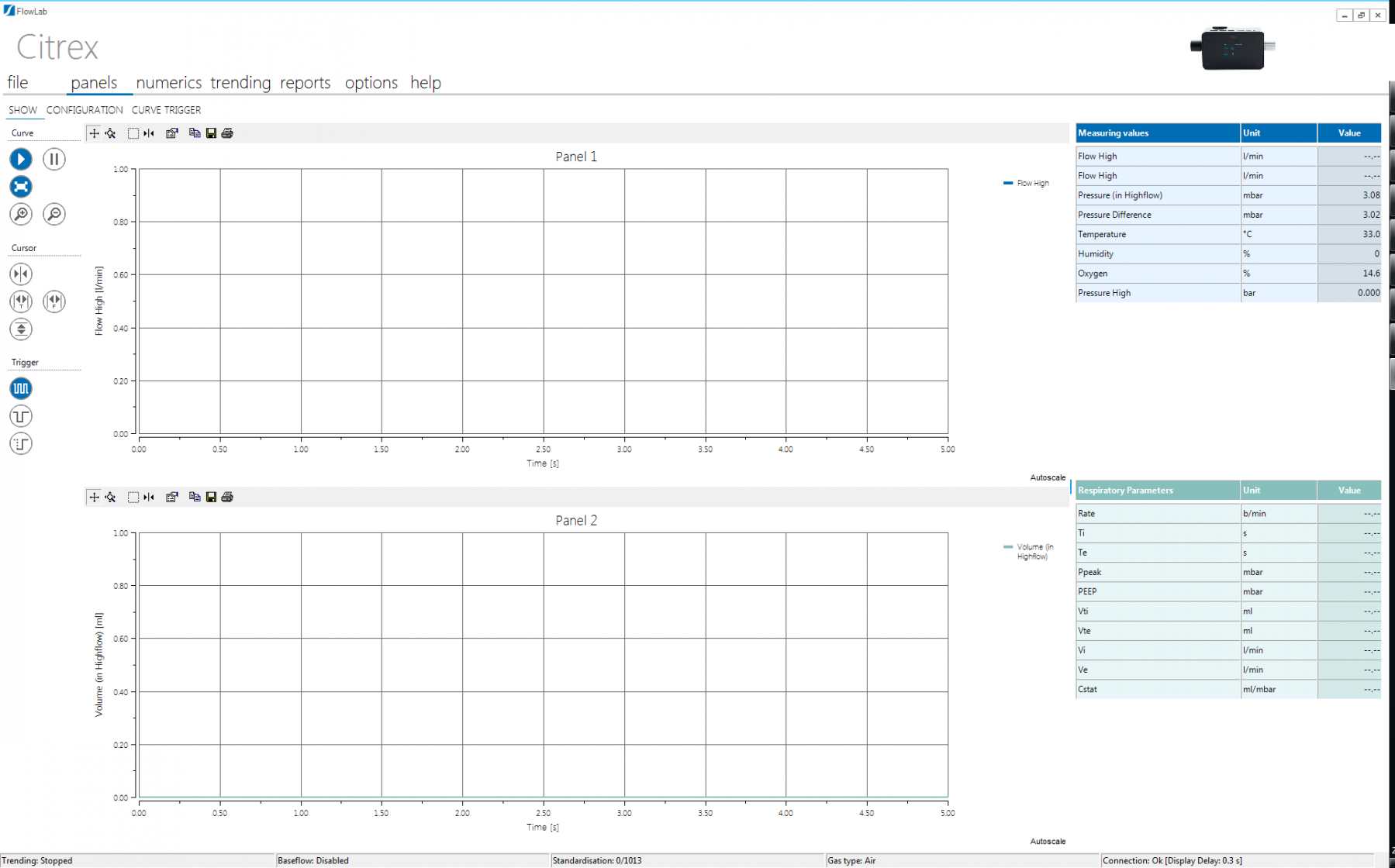Pause the measurement with the pause button
Image resolution: width=1395 pixels, height=868 pixels.
coord(54,159)
